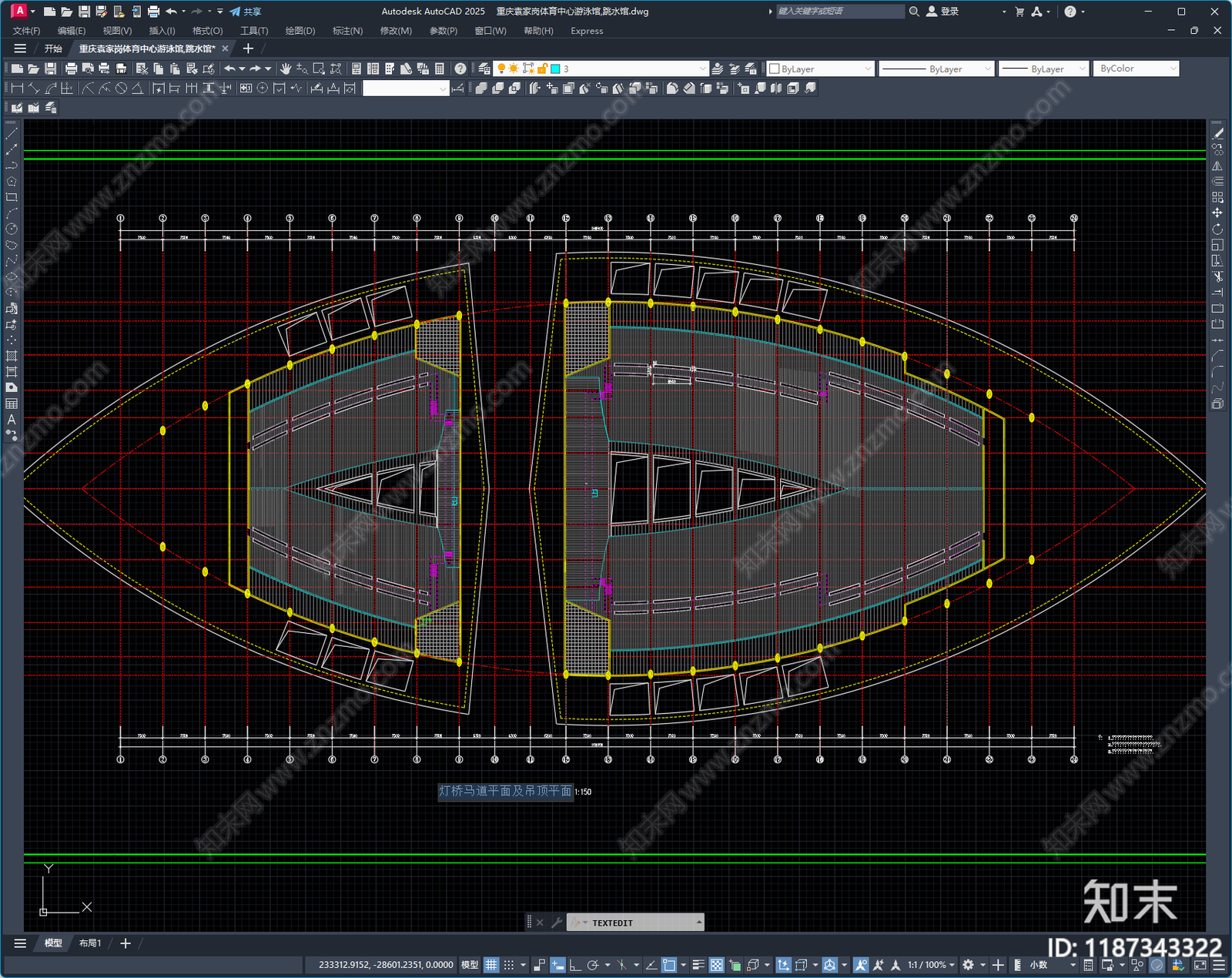1232x978 pixels.
Task: Open the ByColor plot style dropdown
Action: pyautogui.click(x=1137, y=69)
